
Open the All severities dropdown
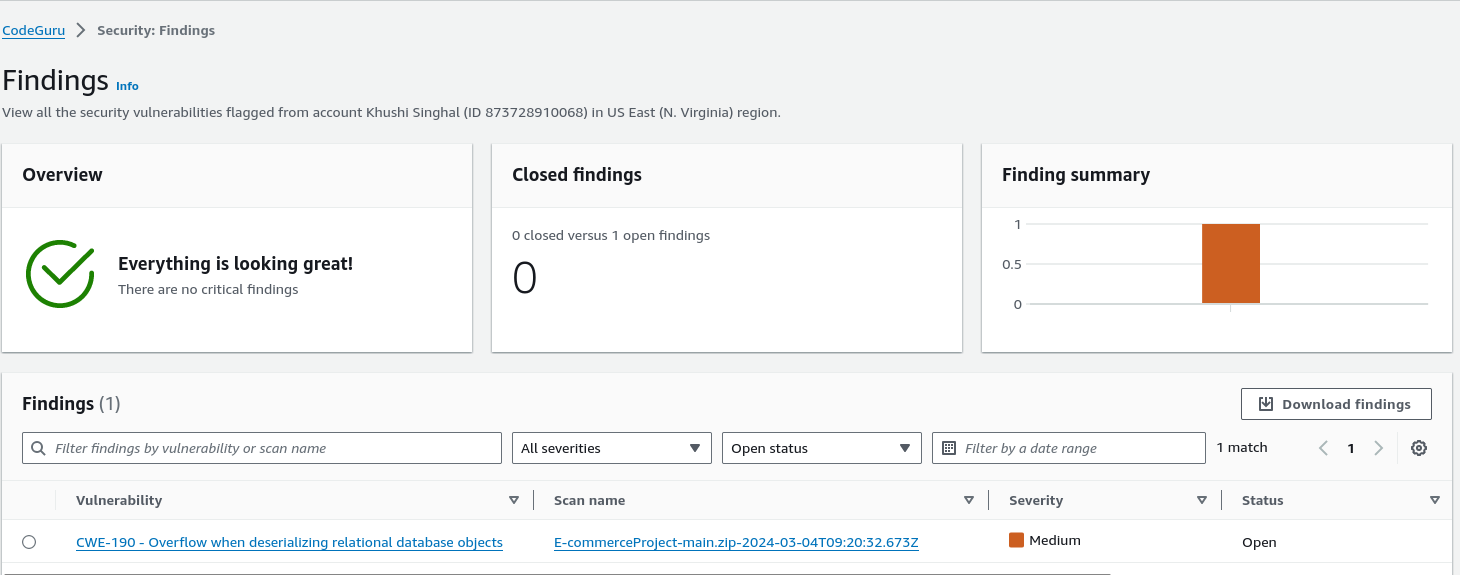tap(611, 448)
